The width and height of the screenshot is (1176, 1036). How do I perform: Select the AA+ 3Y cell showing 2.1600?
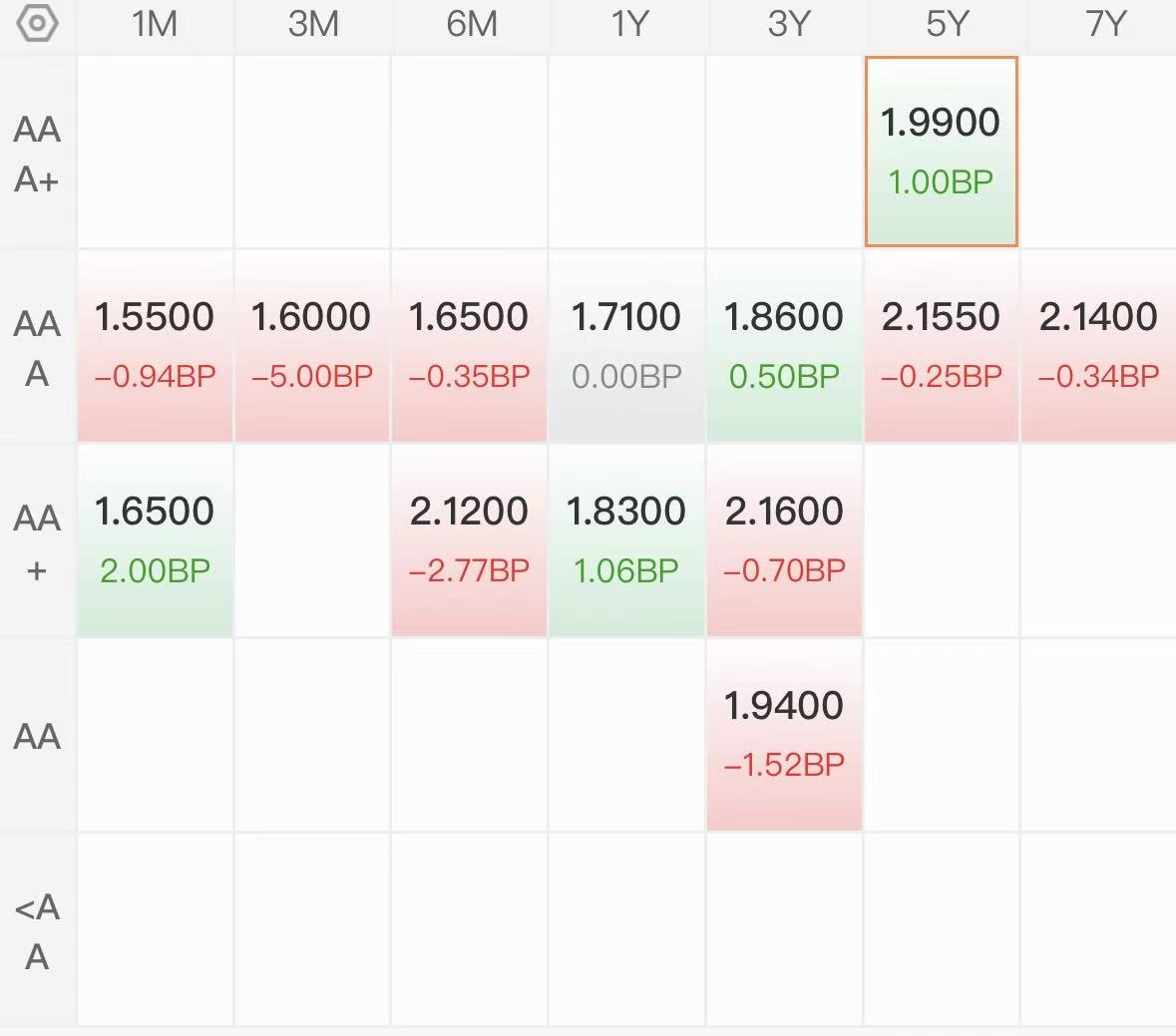(x=784, y=539)
